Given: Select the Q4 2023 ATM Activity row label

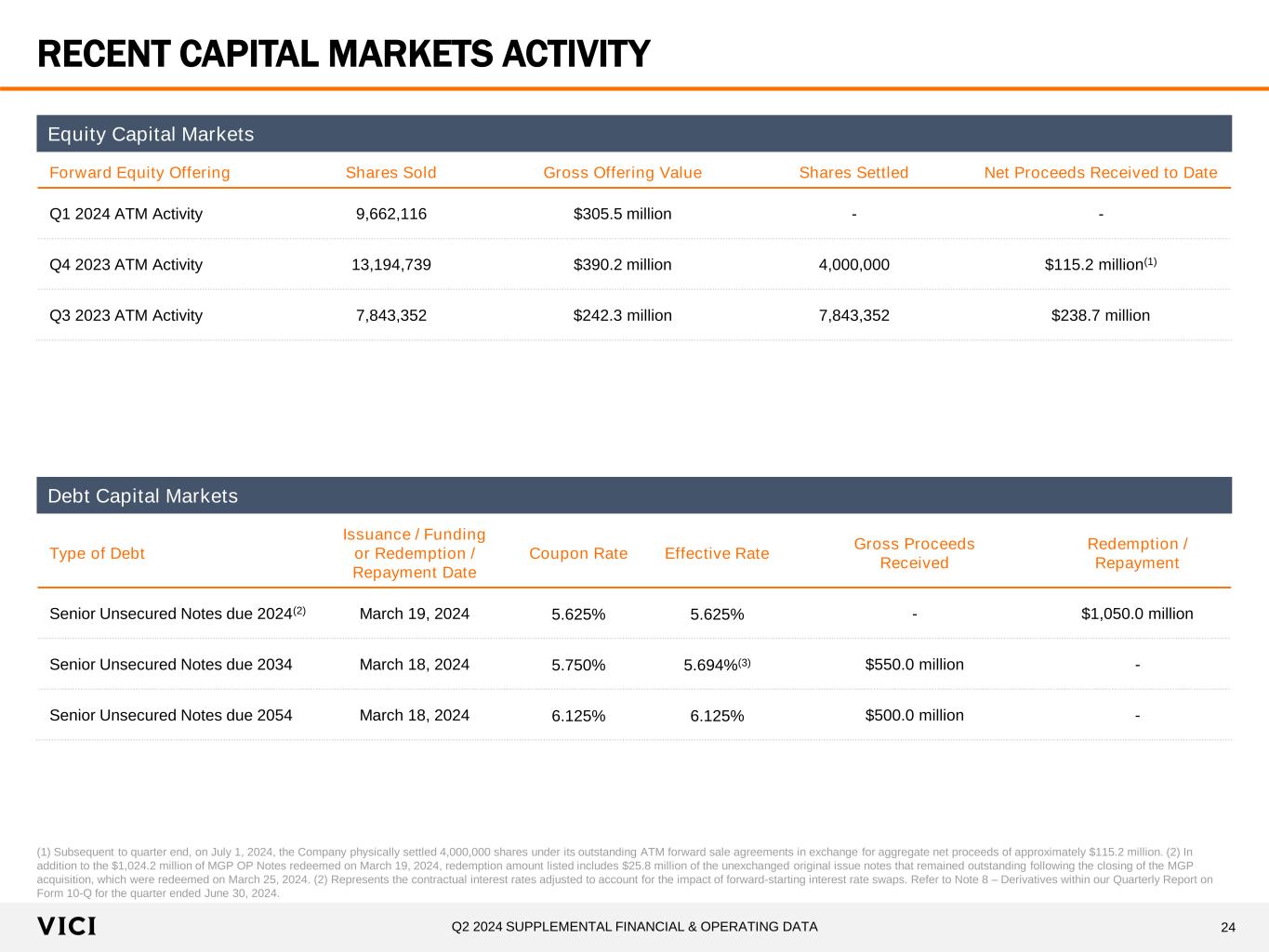Looking at the screenshot, I should 126,265.
